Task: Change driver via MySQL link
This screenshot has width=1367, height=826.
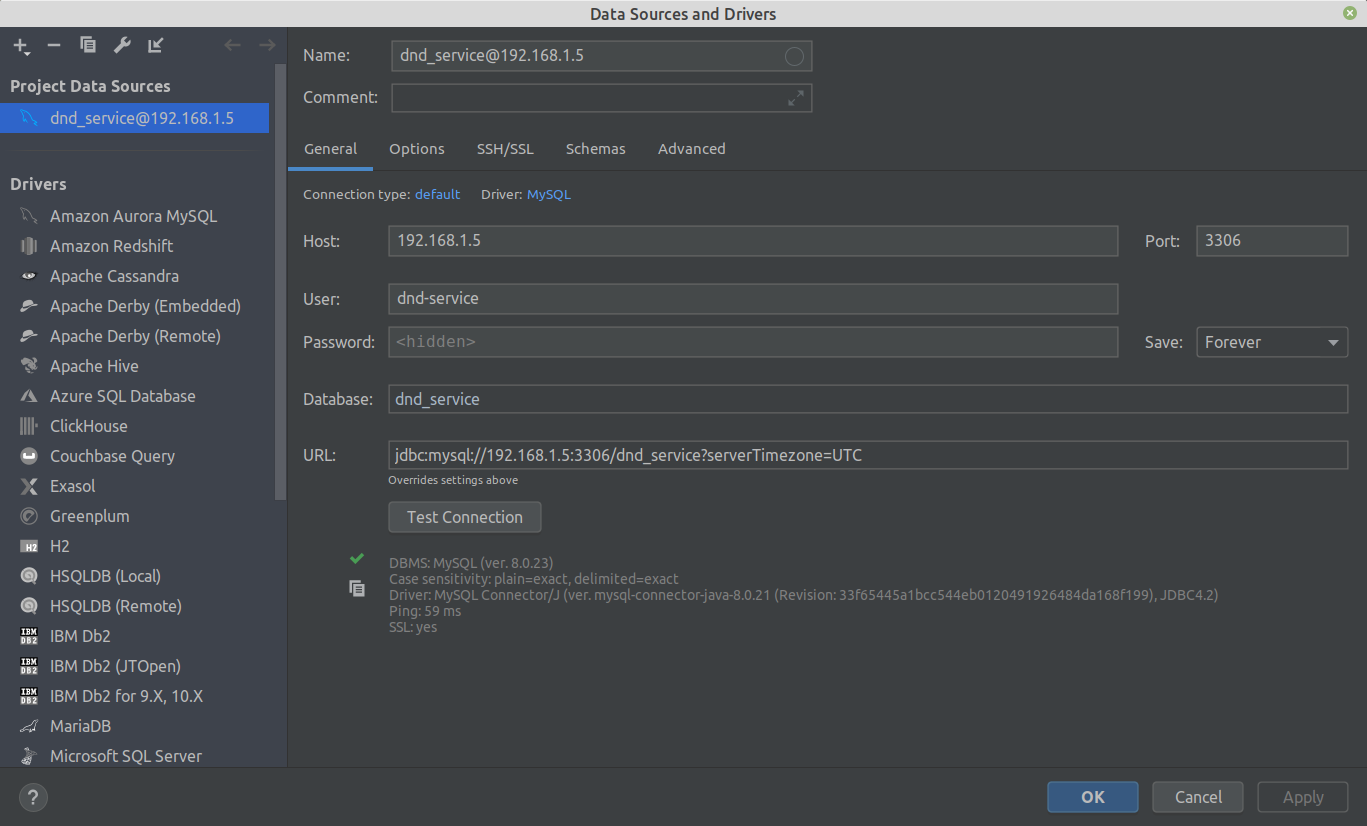Action: [x=549, y=194]
